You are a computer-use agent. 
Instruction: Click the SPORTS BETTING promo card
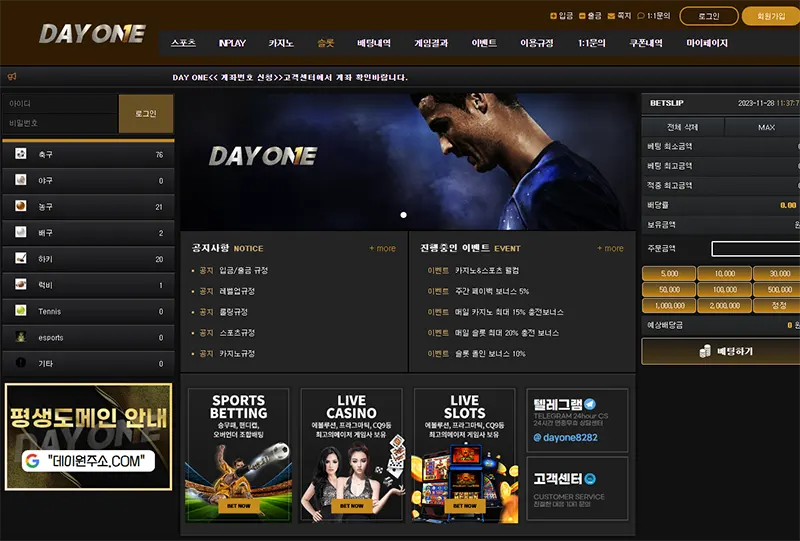238,455
